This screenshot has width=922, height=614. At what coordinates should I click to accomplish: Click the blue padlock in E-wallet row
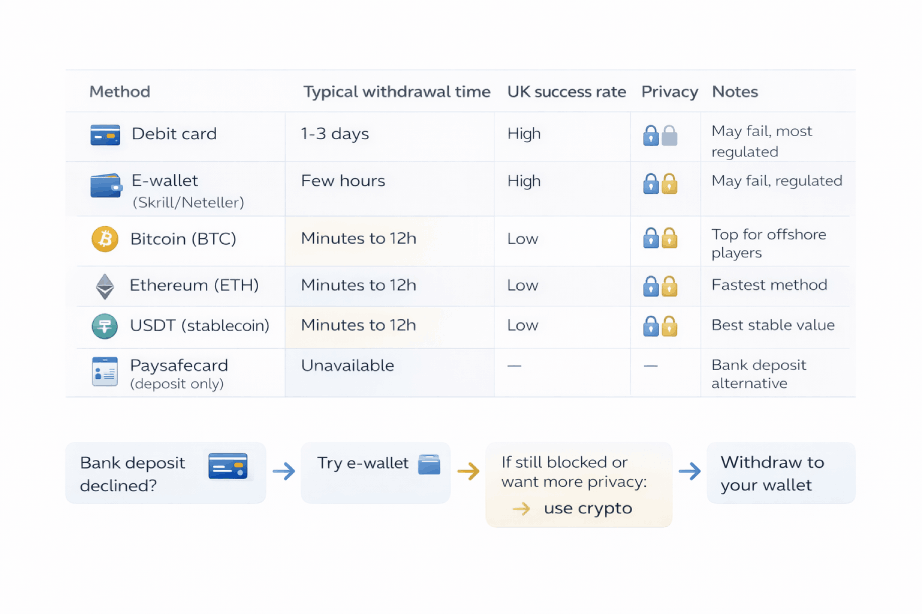[x=651, y=185]
